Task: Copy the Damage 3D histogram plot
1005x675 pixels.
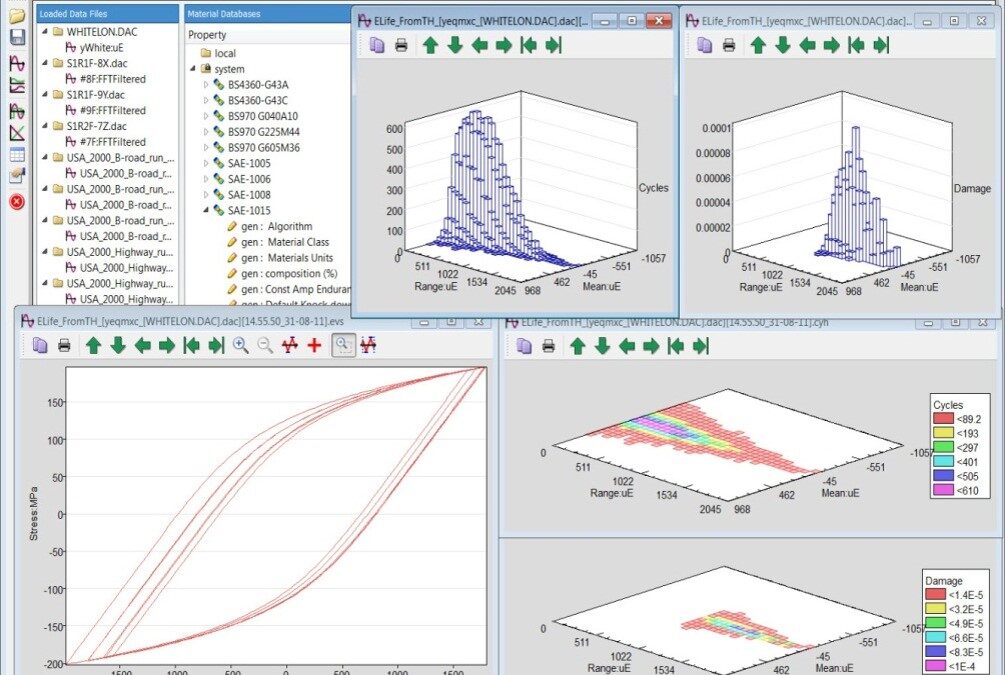Action: [x=704, y=45]
